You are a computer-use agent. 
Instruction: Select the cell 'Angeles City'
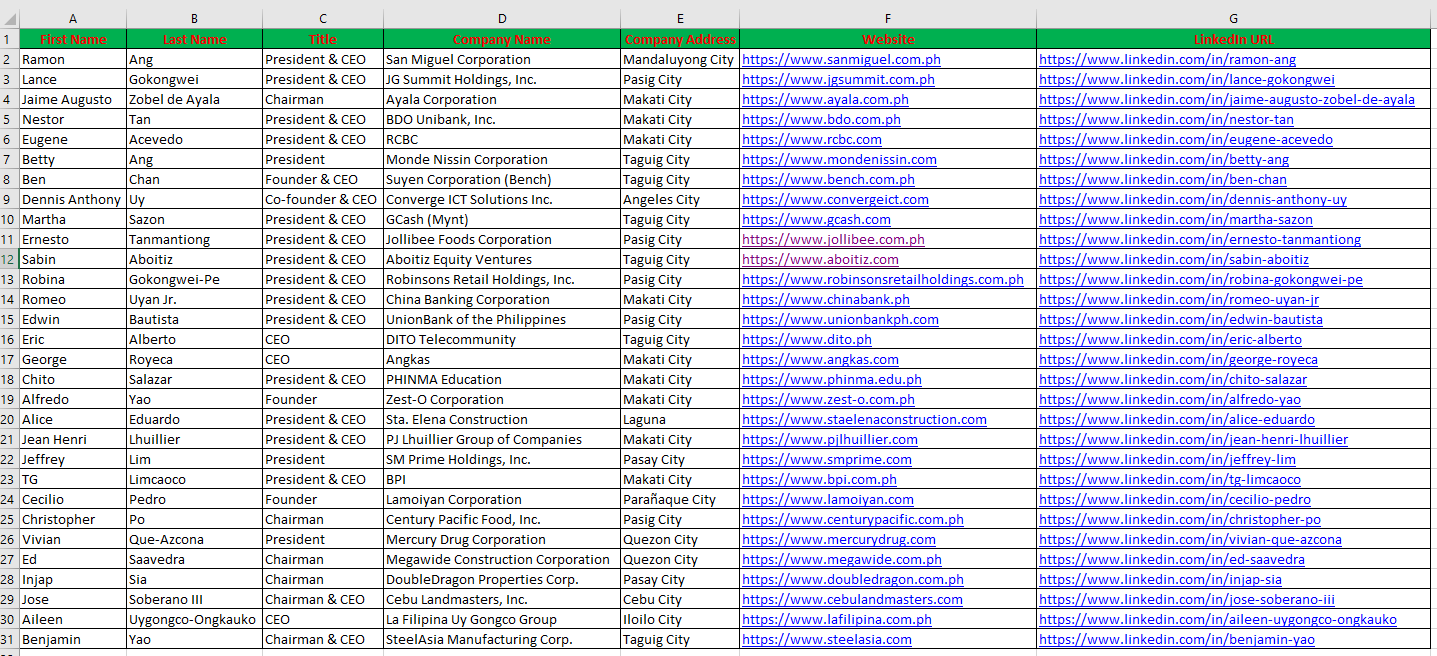[x=680, y=199]
